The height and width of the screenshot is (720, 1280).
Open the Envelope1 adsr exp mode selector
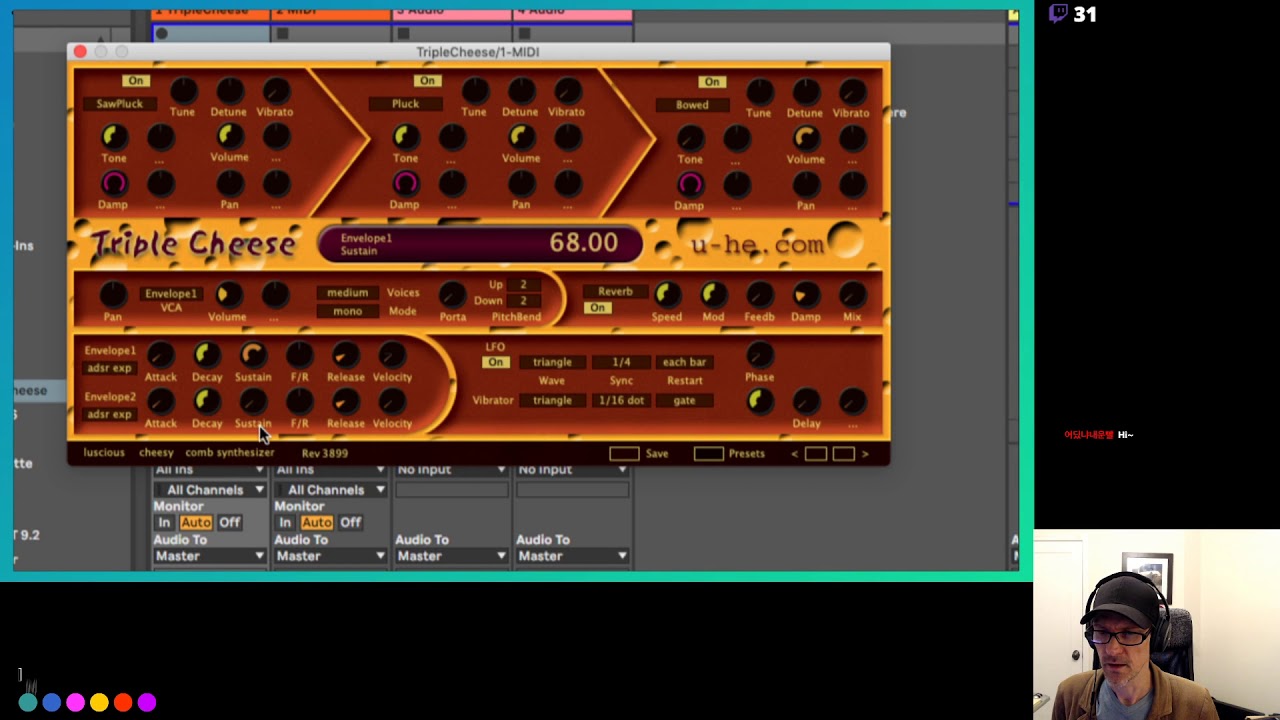[x=109, y=368]
